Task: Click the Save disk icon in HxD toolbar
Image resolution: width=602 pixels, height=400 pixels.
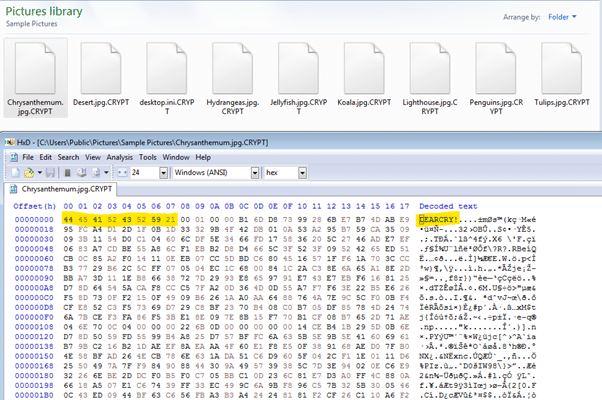Action: (48, 173)
